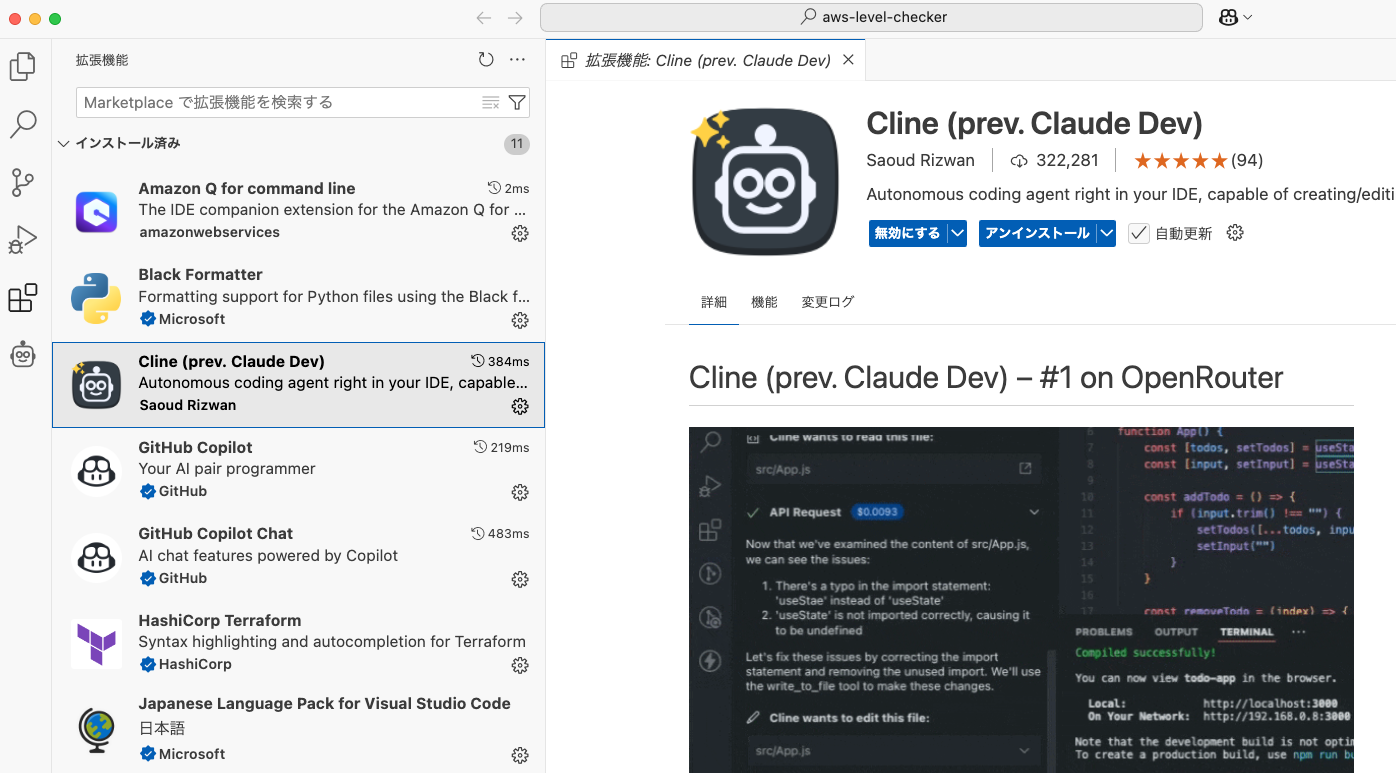Screen dimensions: 1396x773
Task: Open manage gear for GitHub Copilot Chat
Action: coord(520,579)
